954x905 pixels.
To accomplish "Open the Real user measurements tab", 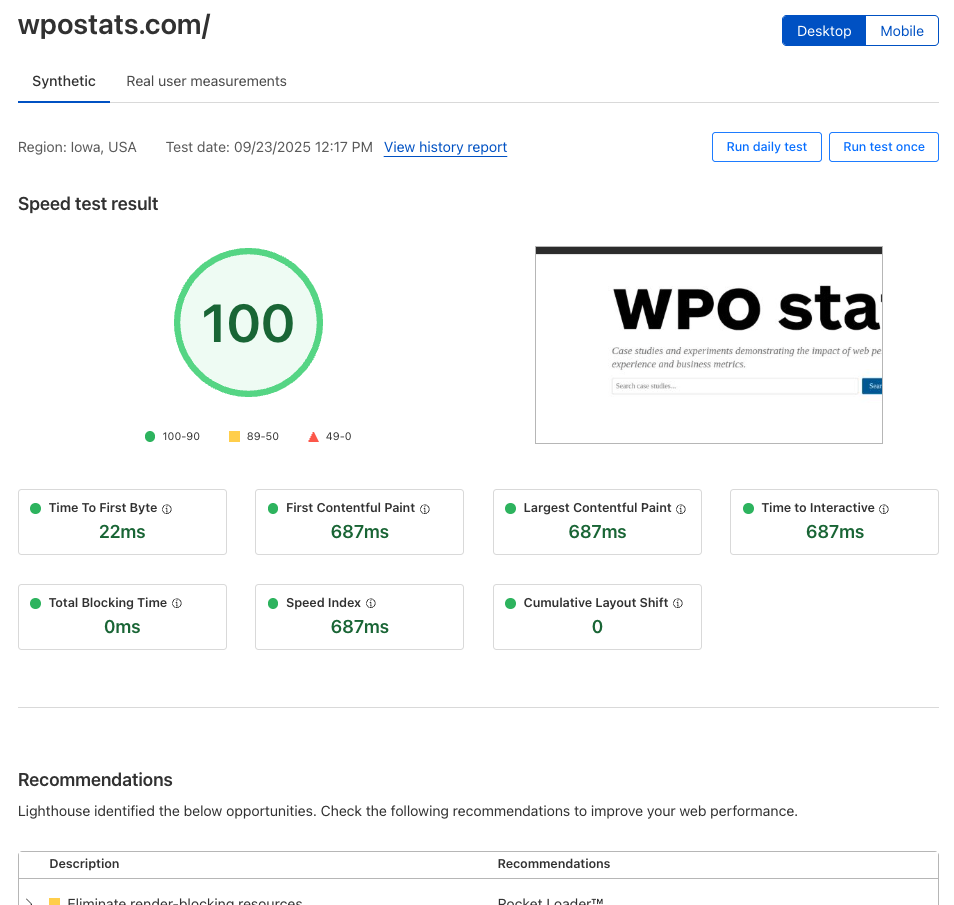I will point(206,81).
